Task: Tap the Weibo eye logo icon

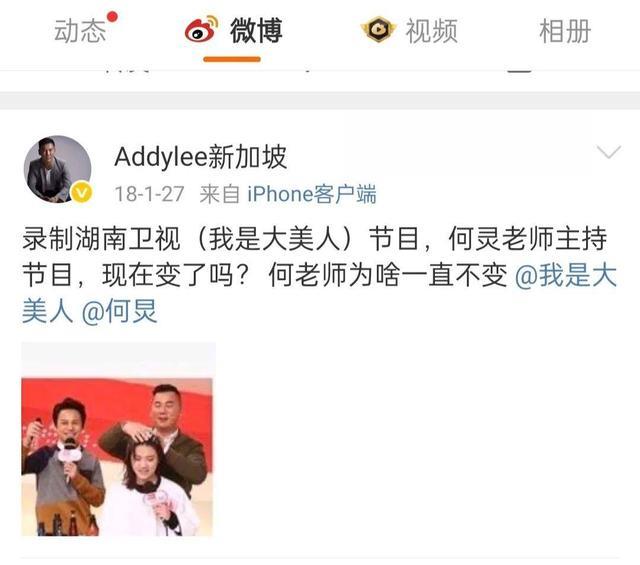Action: 201,29
